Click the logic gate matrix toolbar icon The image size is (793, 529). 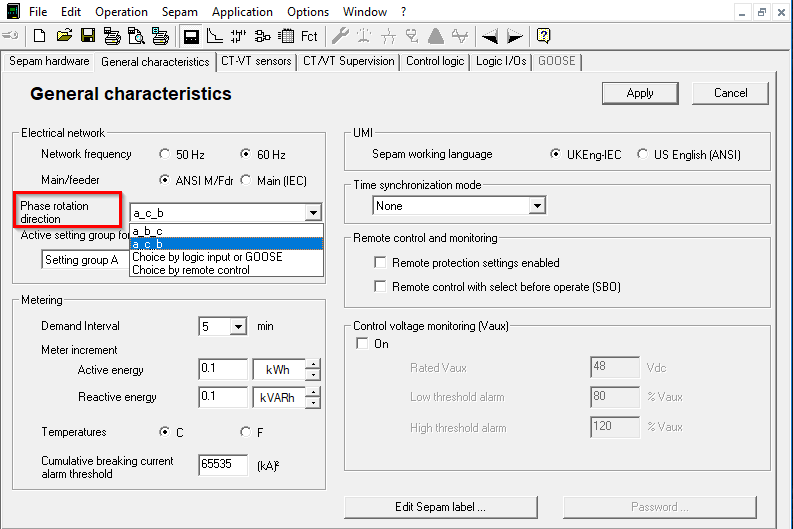coord(238,36)
